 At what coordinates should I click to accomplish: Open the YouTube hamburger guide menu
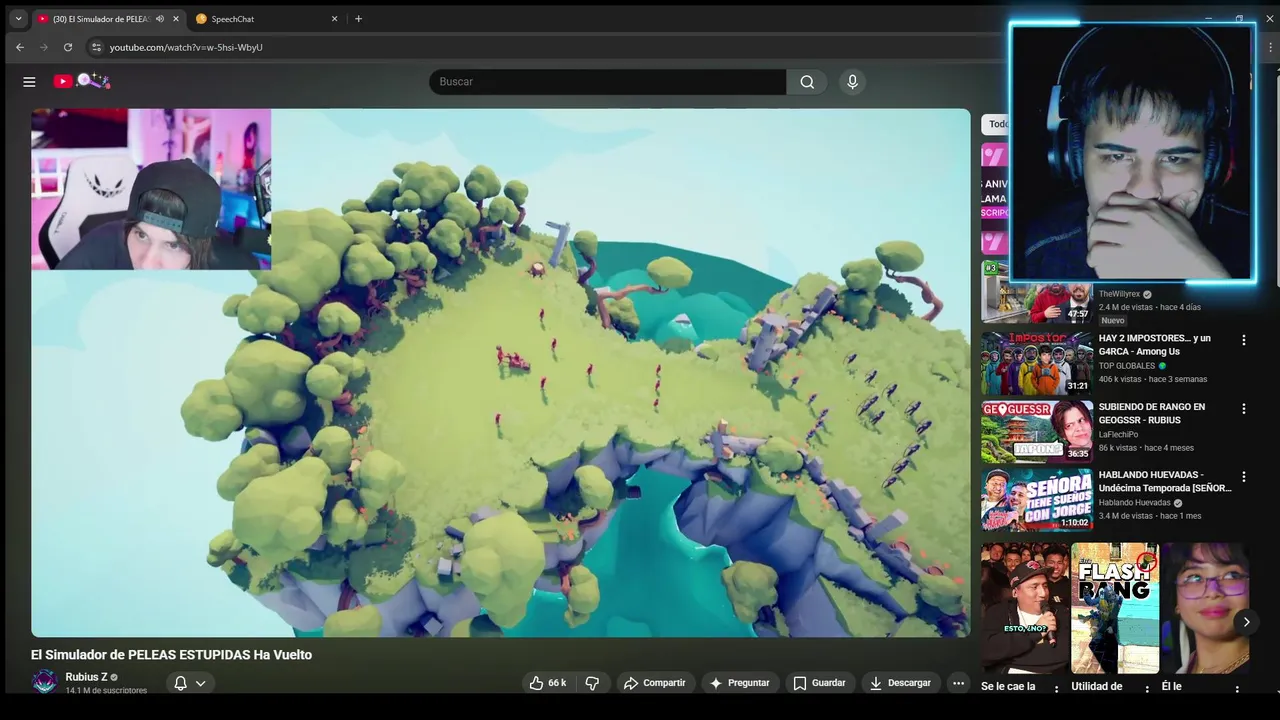[29, 82]
